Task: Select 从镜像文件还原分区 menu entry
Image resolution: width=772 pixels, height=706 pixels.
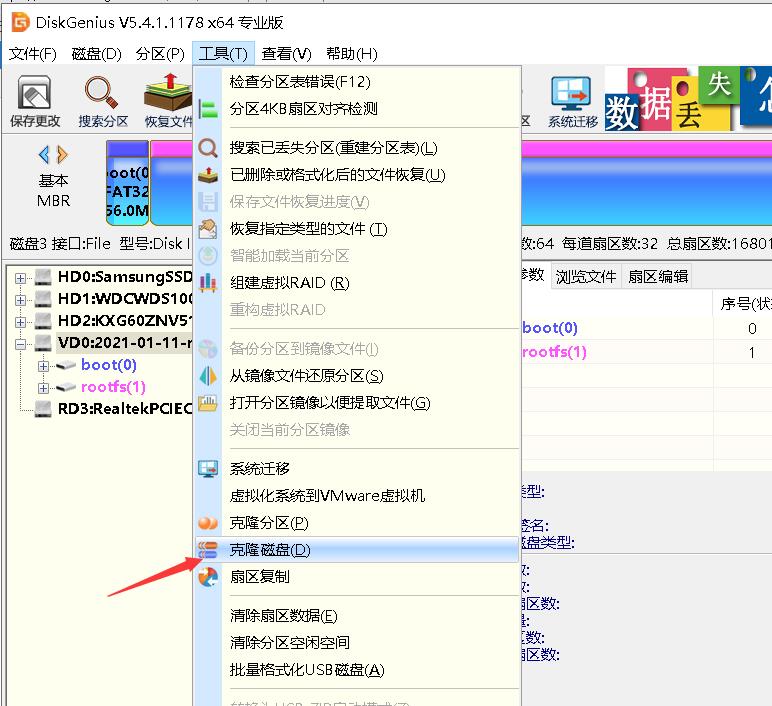Action: point(357,376)
